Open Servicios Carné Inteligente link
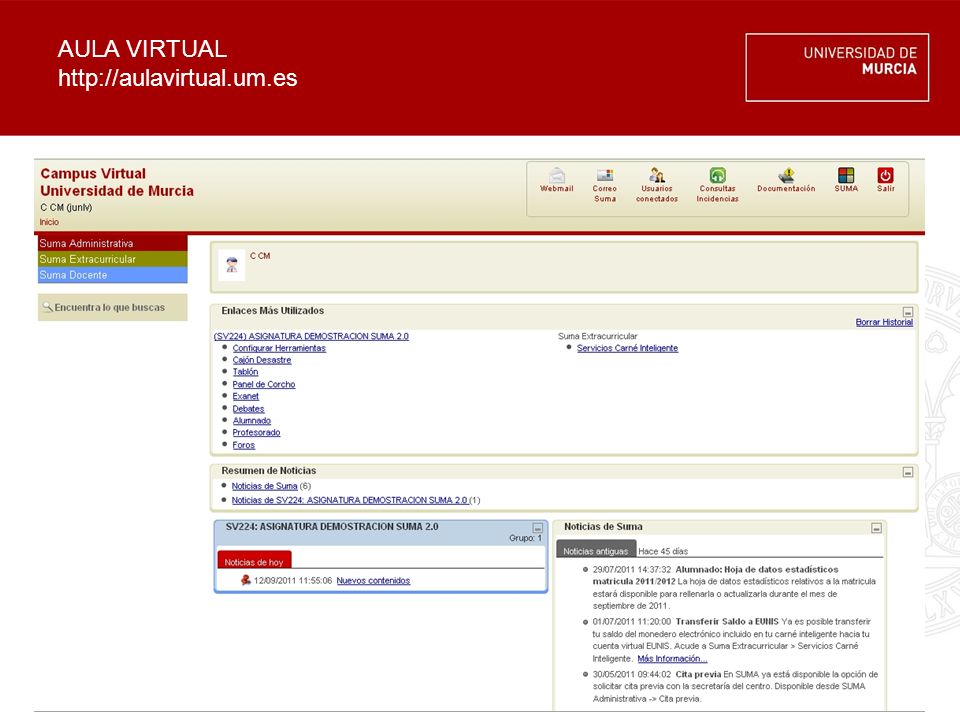 coord(628,348)
